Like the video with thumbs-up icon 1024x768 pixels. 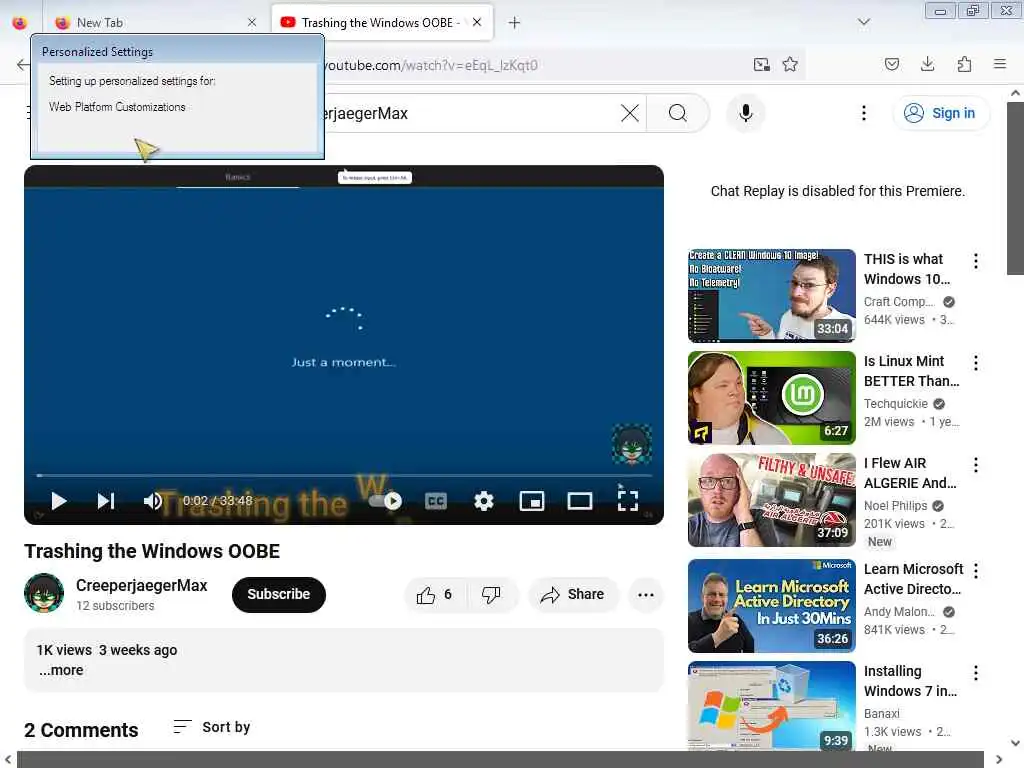point(435,595)
